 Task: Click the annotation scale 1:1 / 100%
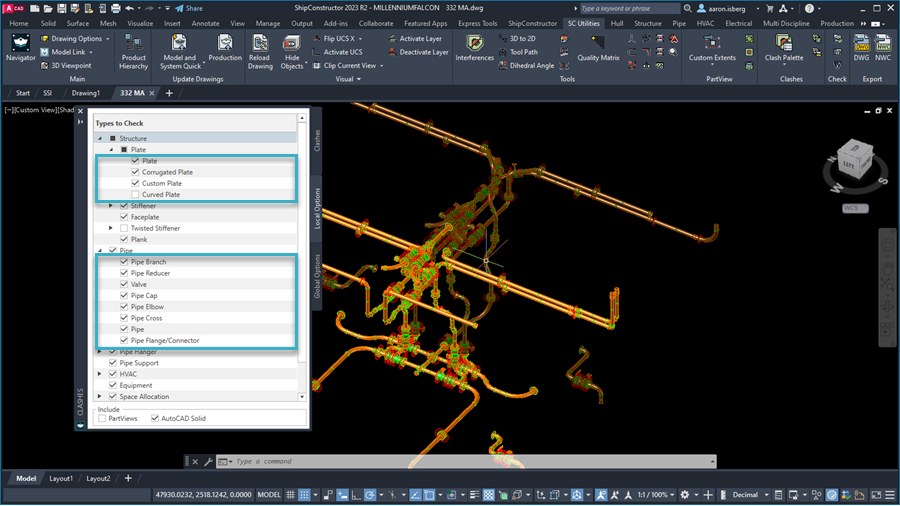click(655, 495)
